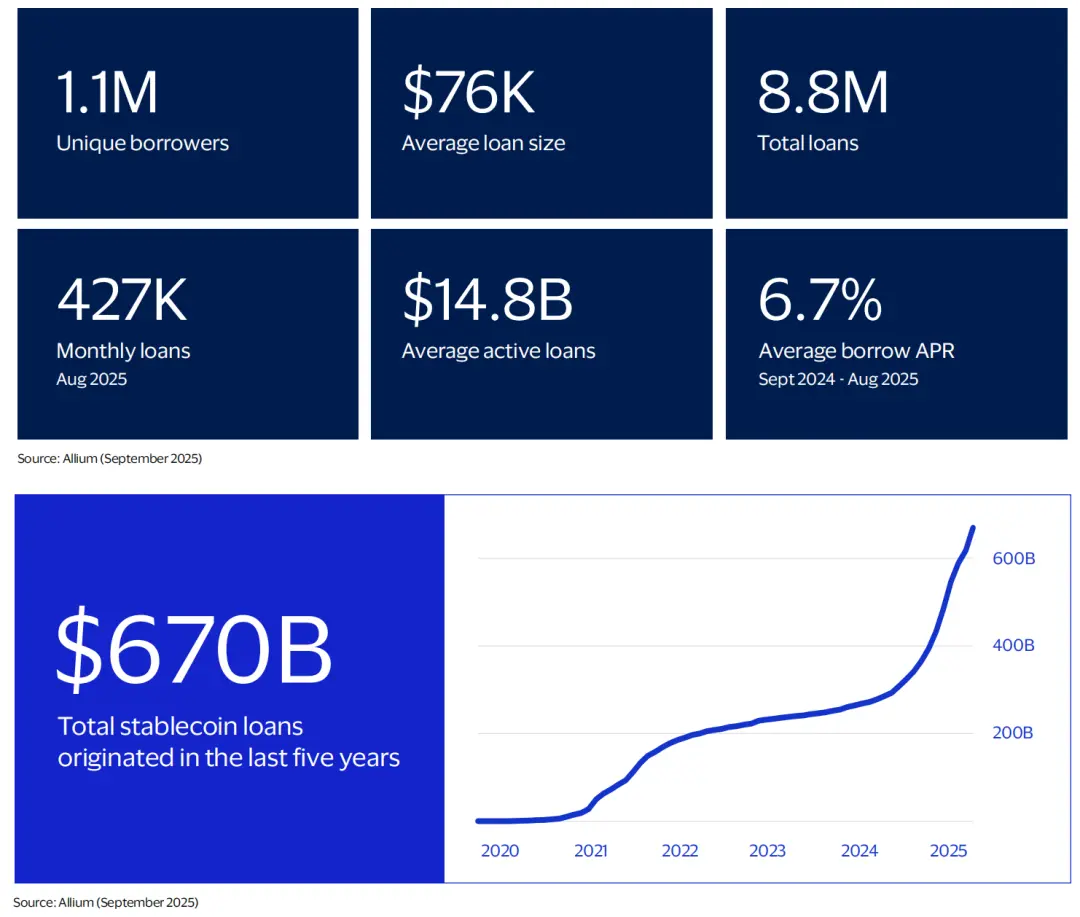Click the 2020 label on chart axis
The width and height of the screenshot is (1080, 917).
pyautogui.click(x=500, y=851)
